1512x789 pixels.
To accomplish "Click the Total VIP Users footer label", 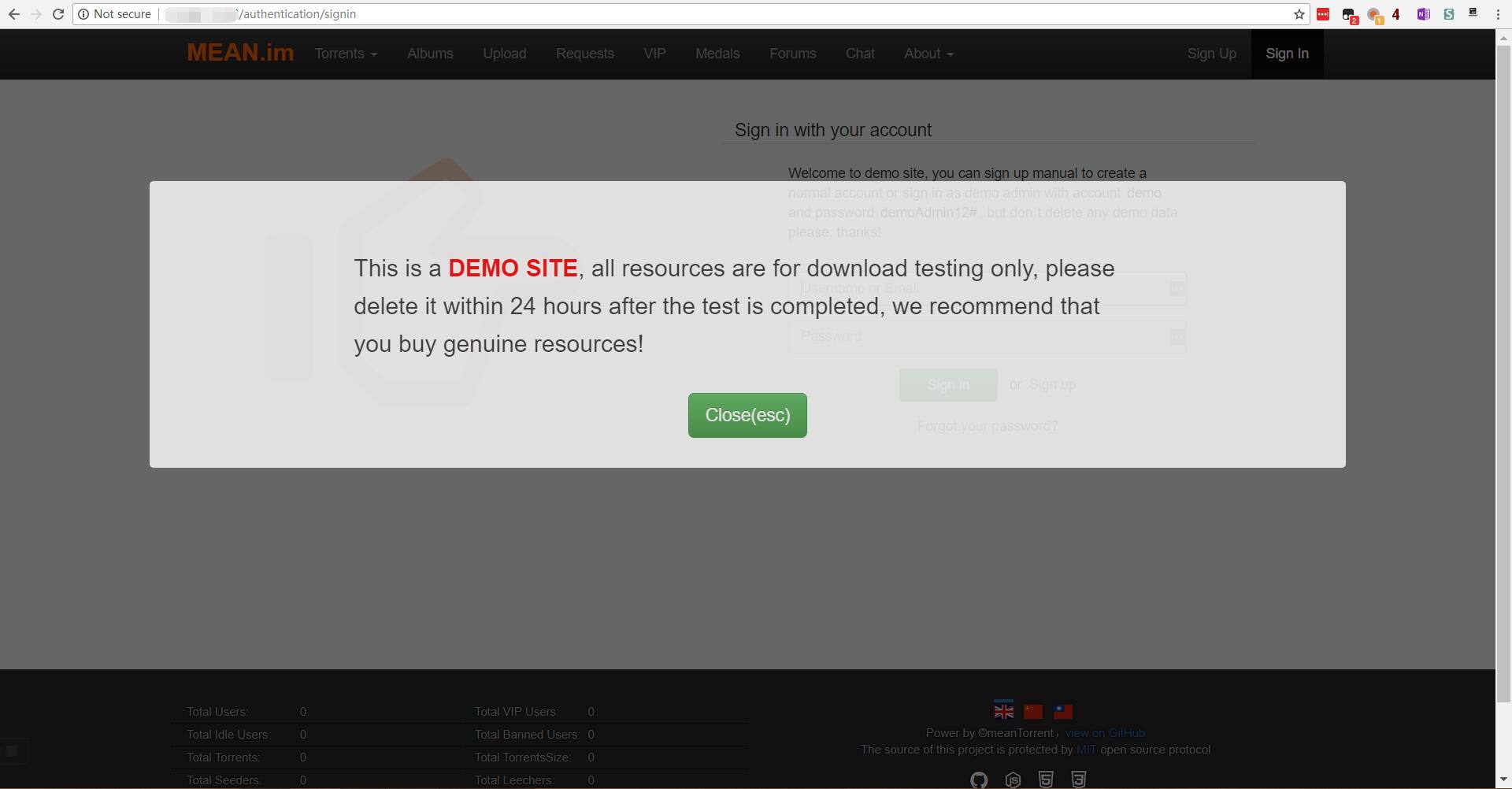I will 517,712.
